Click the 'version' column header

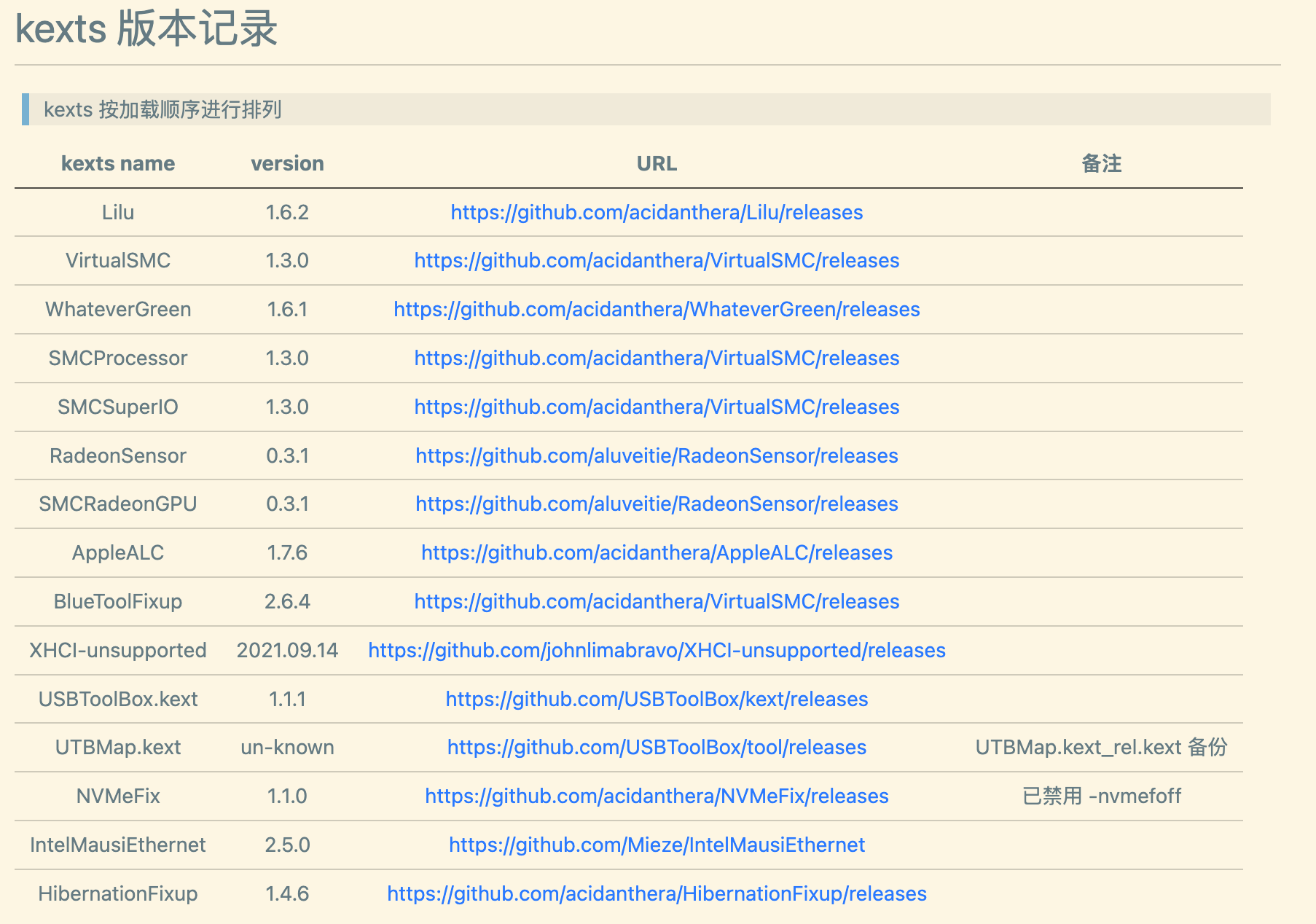(287, 163)
